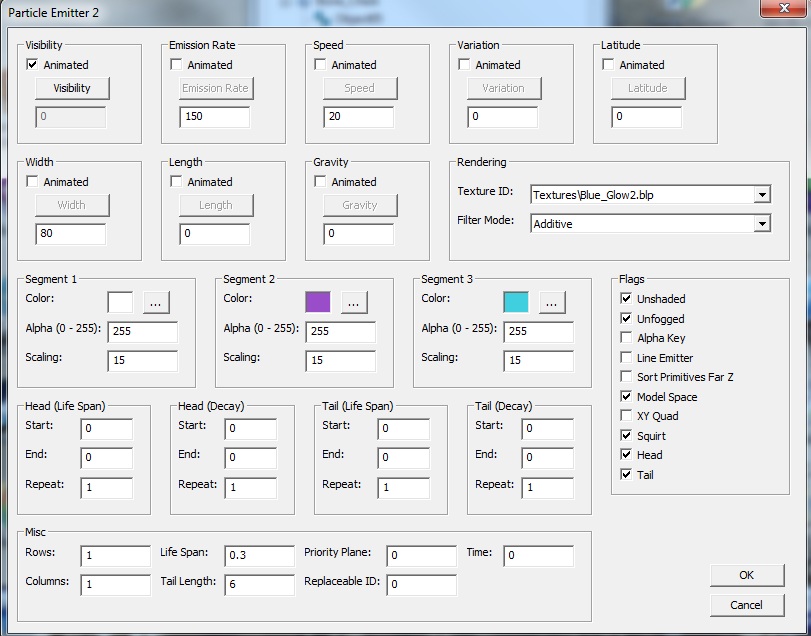Click the Length value field
Screen dimensions: 811x636
(x=215, y=234)
